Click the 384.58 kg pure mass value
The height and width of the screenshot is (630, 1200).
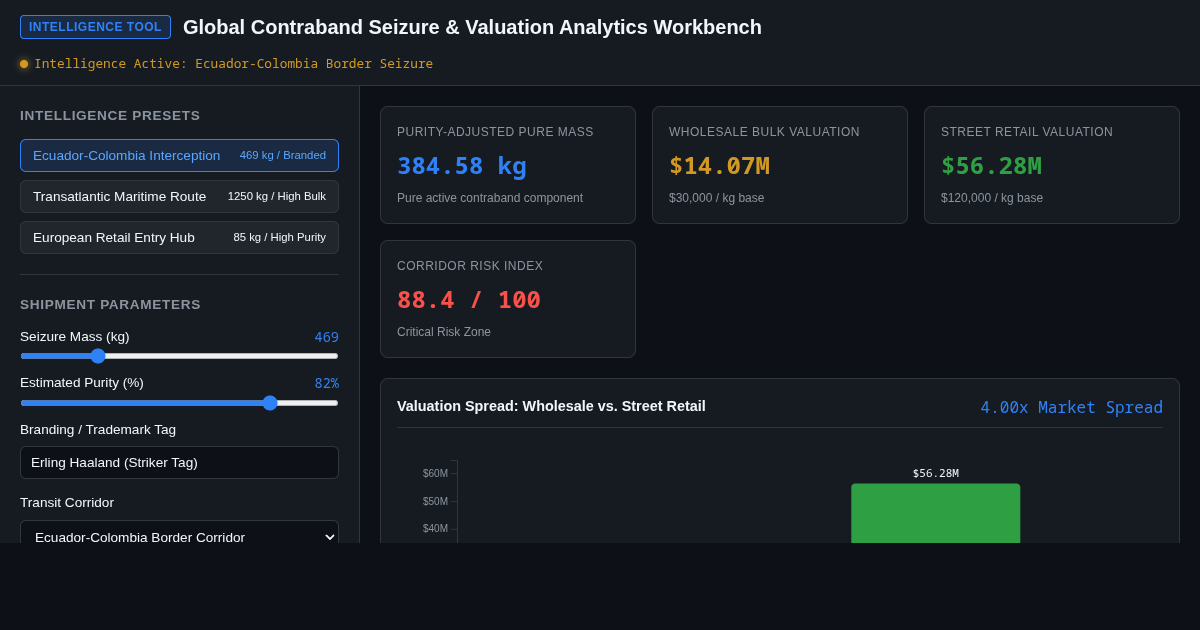click(462, 166)
